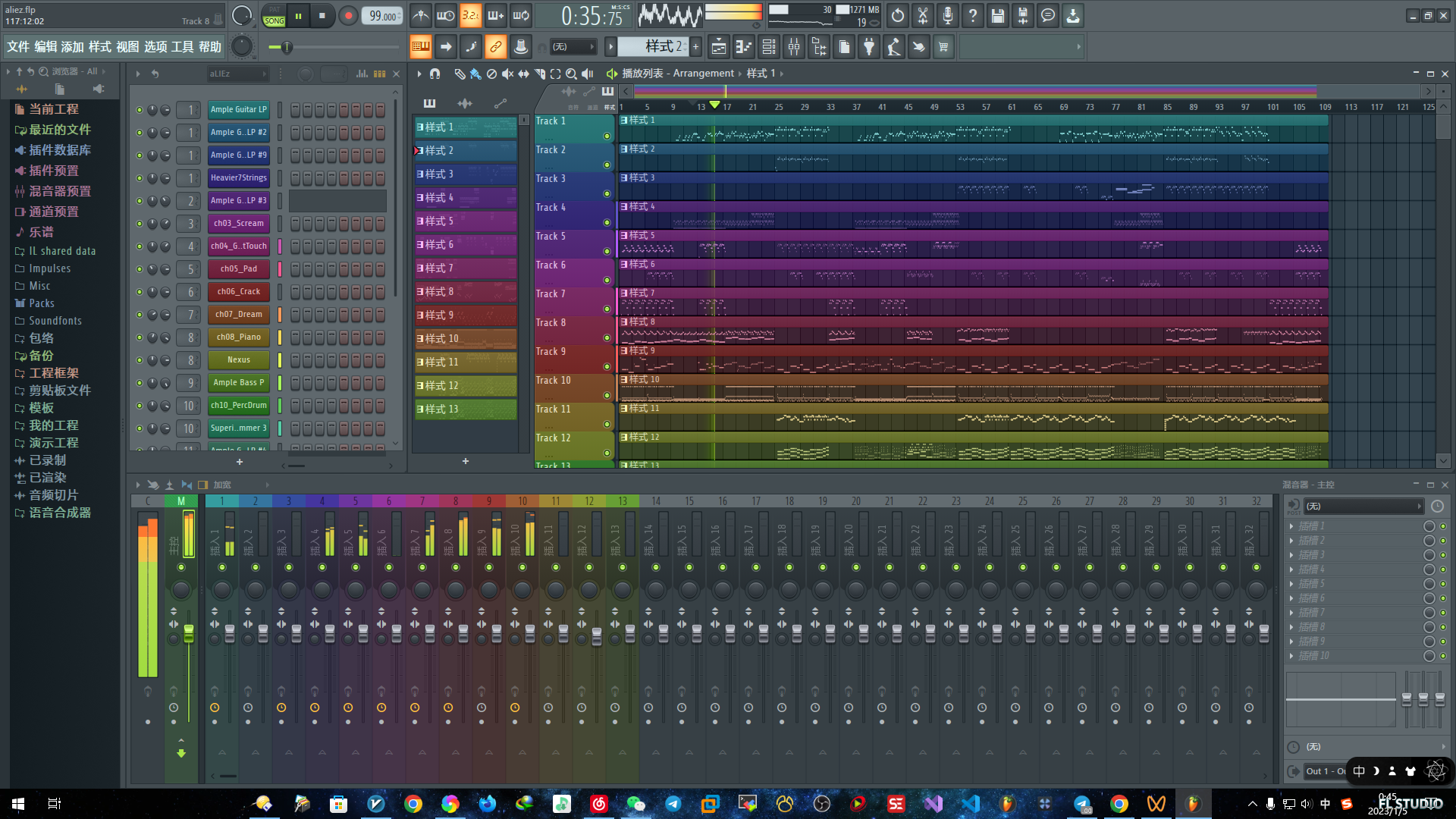Select the playlist draw pencil tool
1456x819 pixels.
click(460, 74)
